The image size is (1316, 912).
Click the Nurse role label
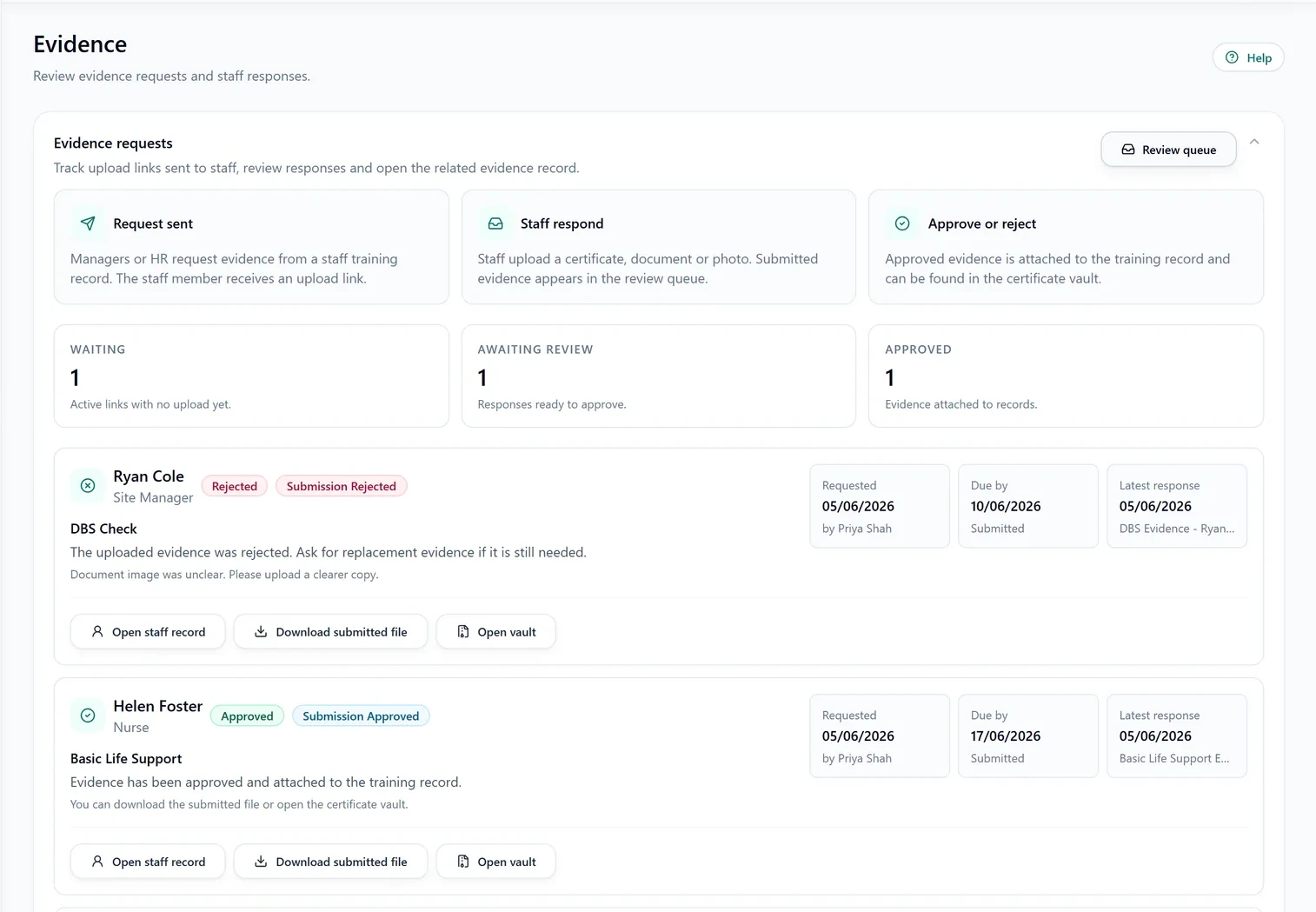pyautogui.click(x=131, y=728)
